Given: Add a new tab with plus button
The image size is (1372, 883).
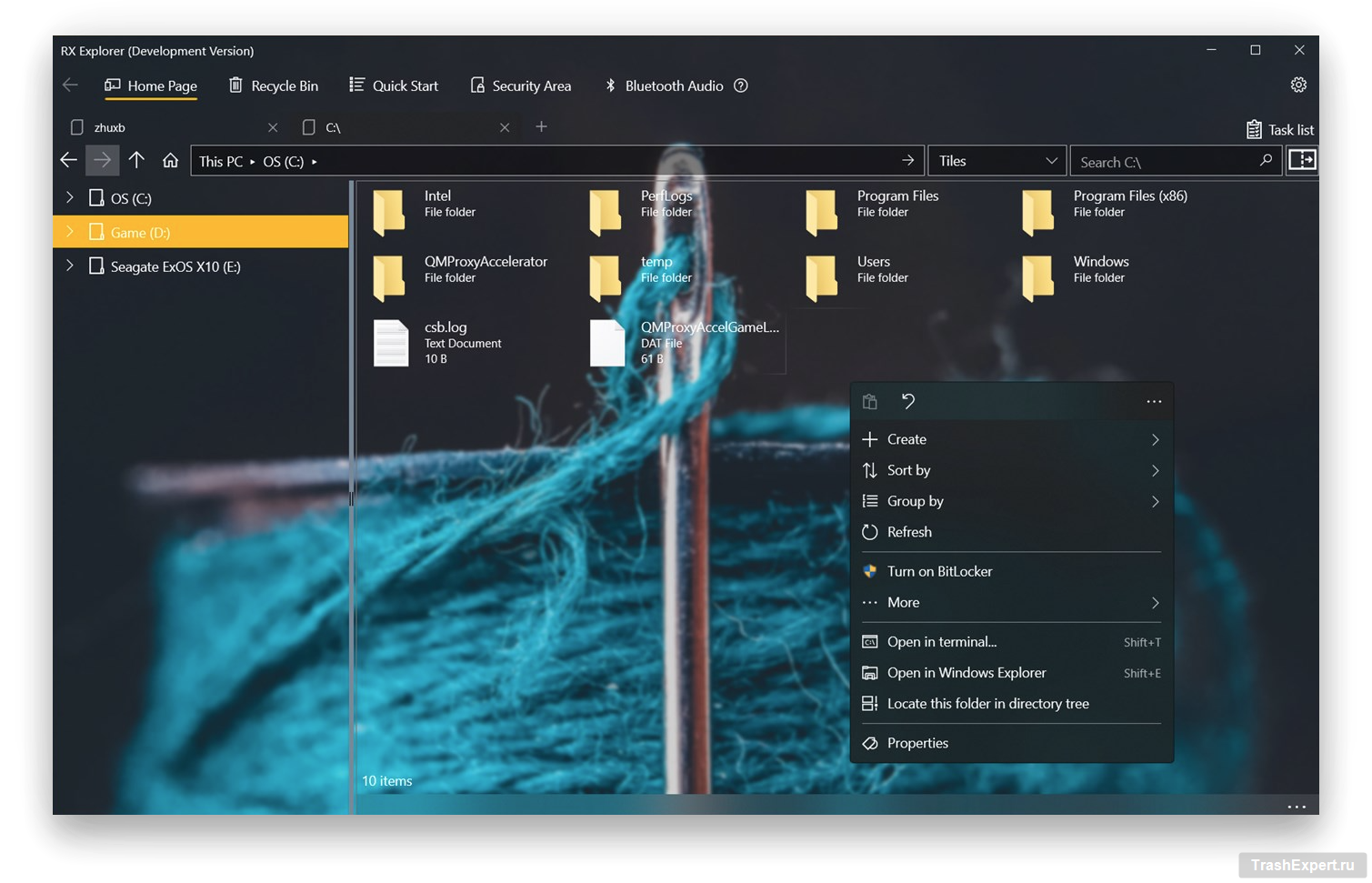Looking at the screenshot, I should pyautogui.click(x=541, y=126).
